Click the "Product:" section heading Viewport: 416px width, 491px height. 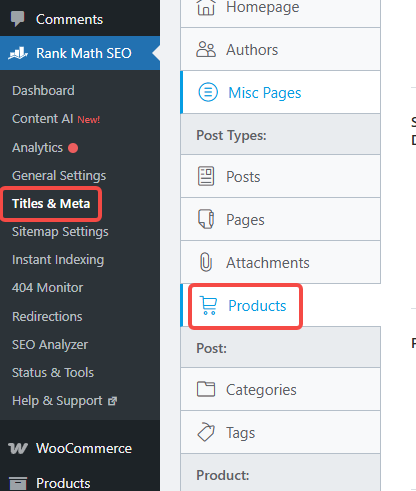[223, 475]
